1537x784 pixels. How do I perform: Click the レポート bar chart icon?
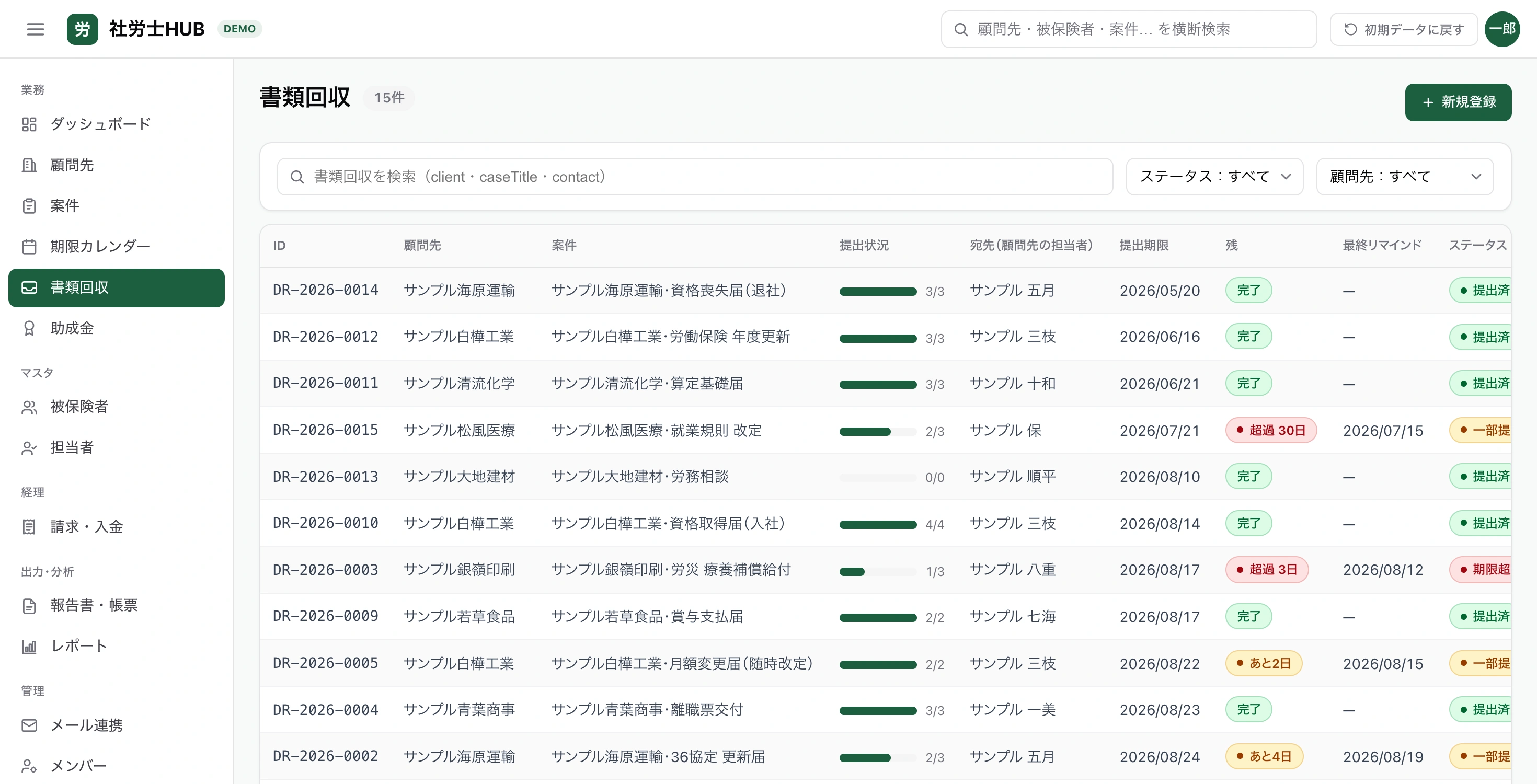pyautogui.click(x=29, y=646)
